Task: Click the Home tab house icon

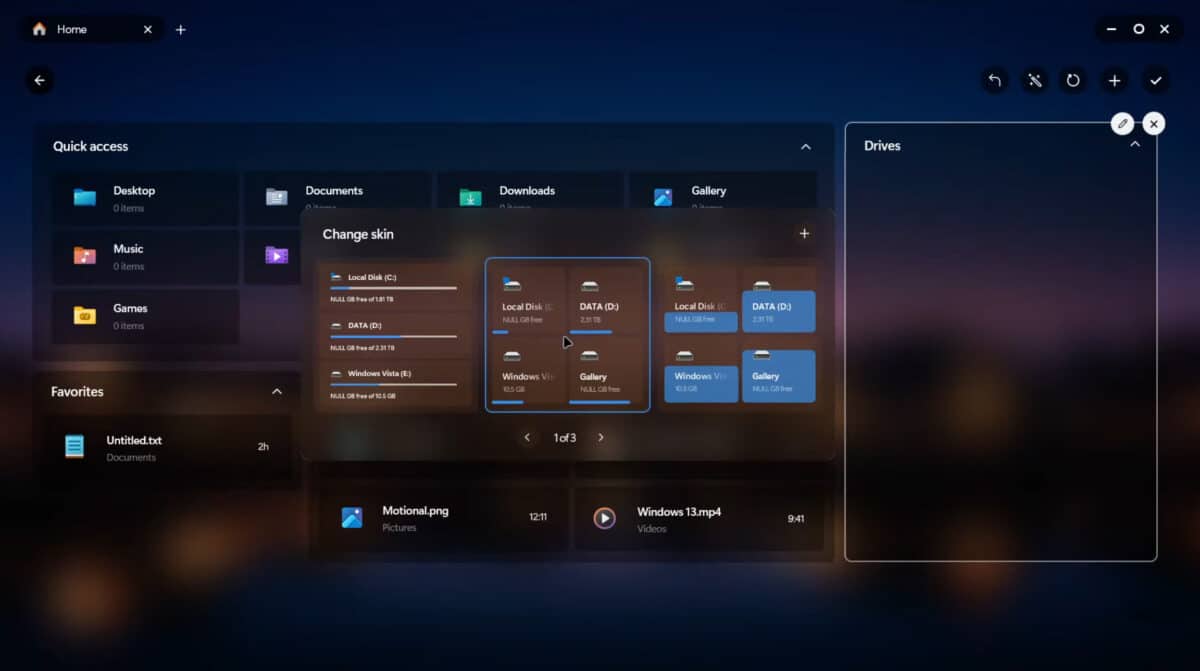Action: coord(39,29)
